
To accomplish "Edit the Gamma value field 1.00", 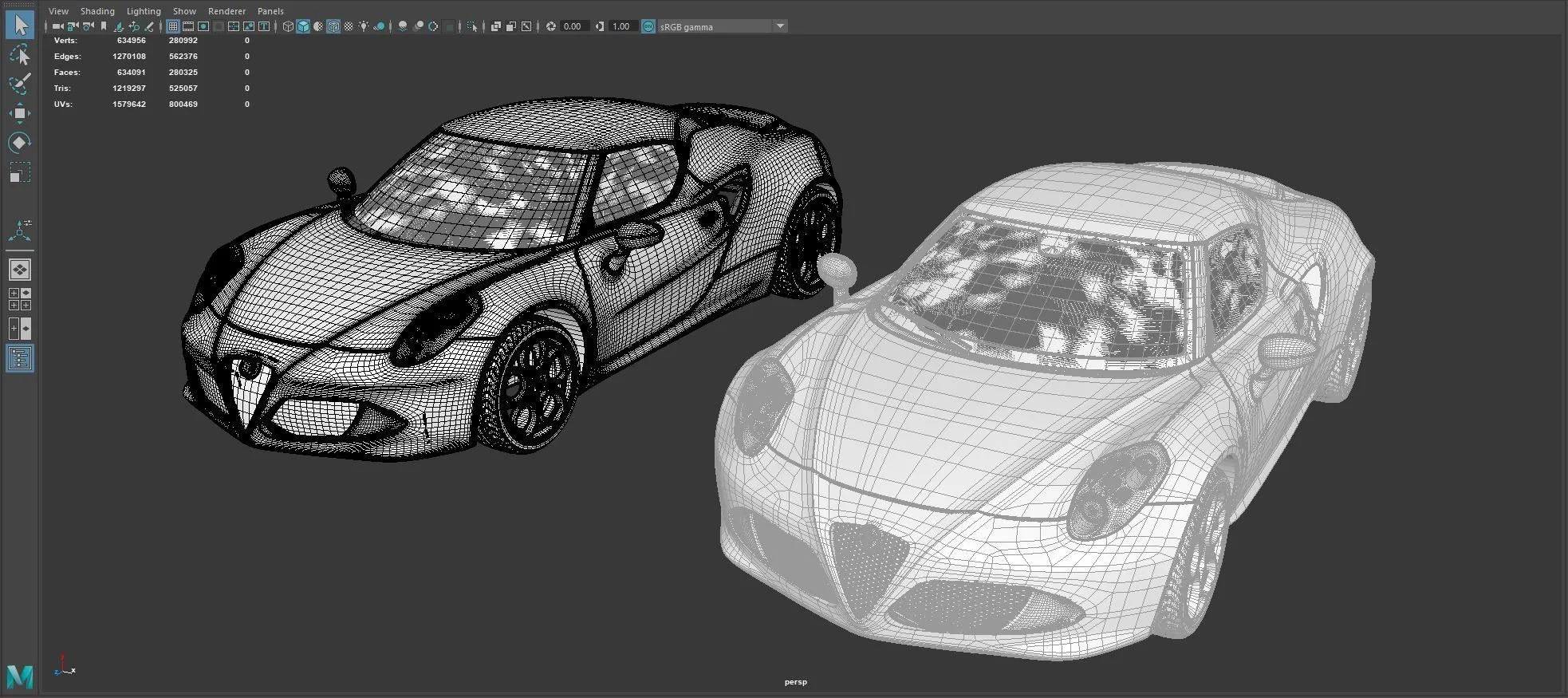I will point(622,26).
